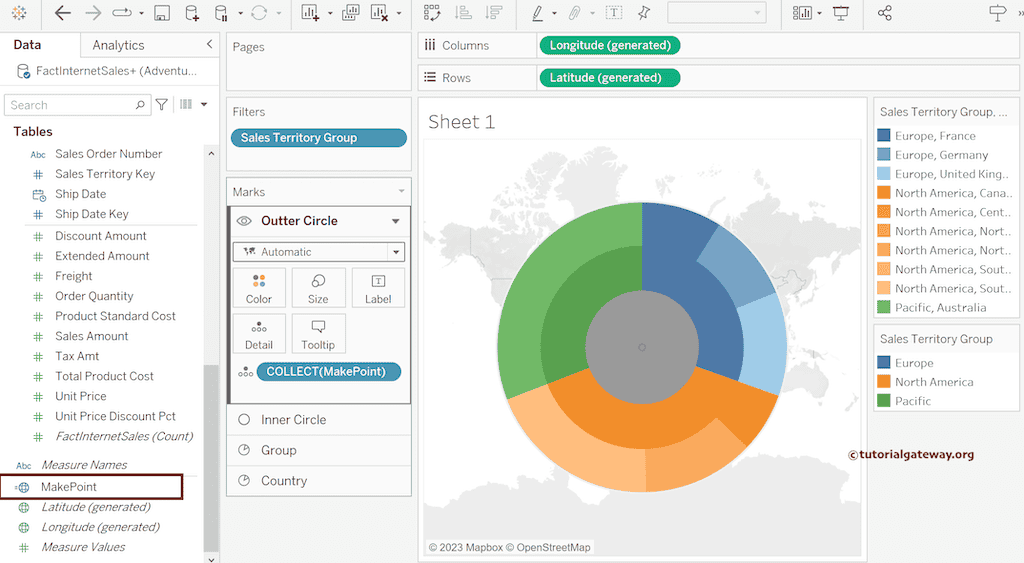Collapse the Data pane with left chevron
The image size is (1024, 563).
[x=209, y=45]
